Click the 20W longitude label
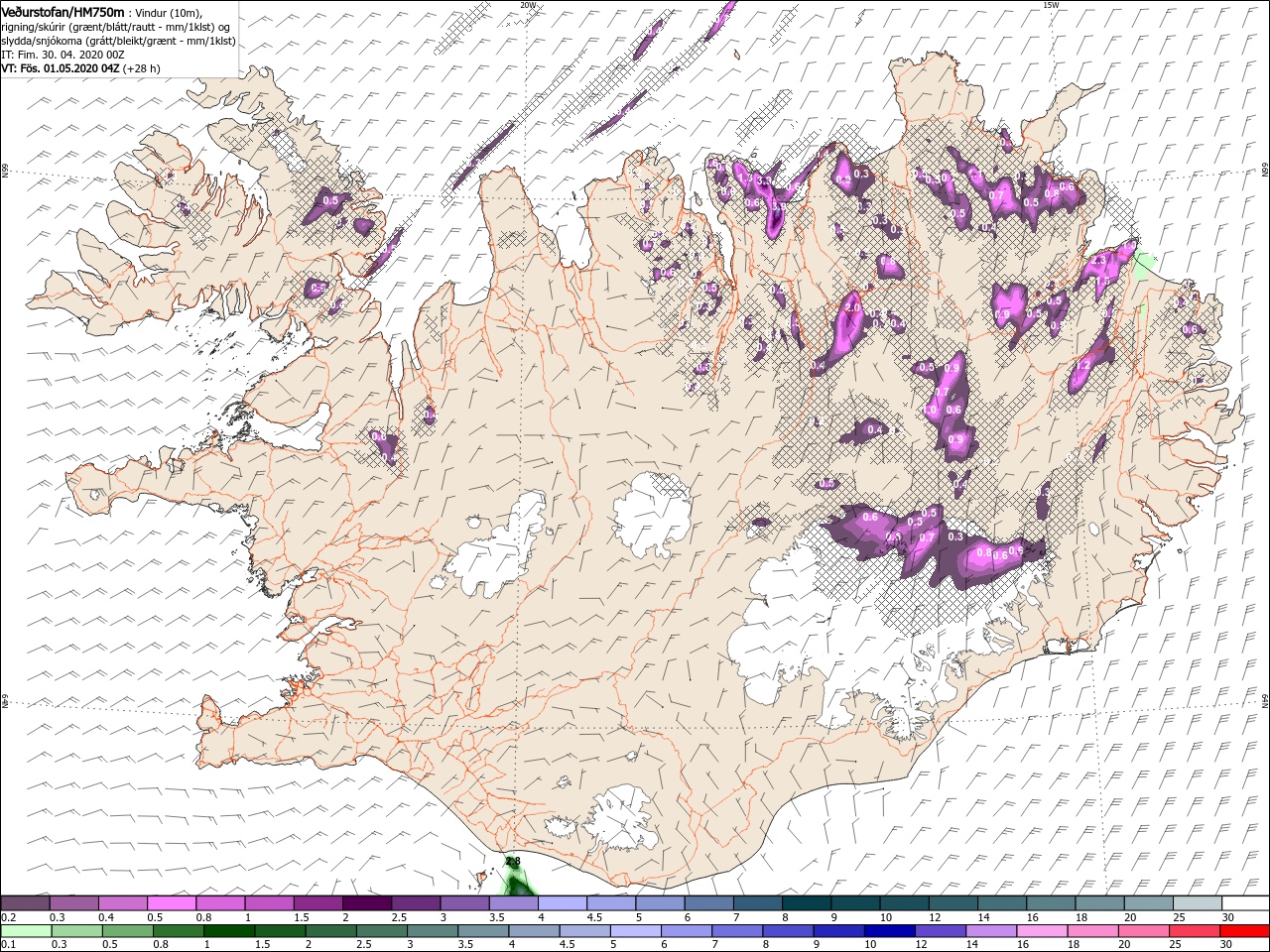 pos(528,5)
